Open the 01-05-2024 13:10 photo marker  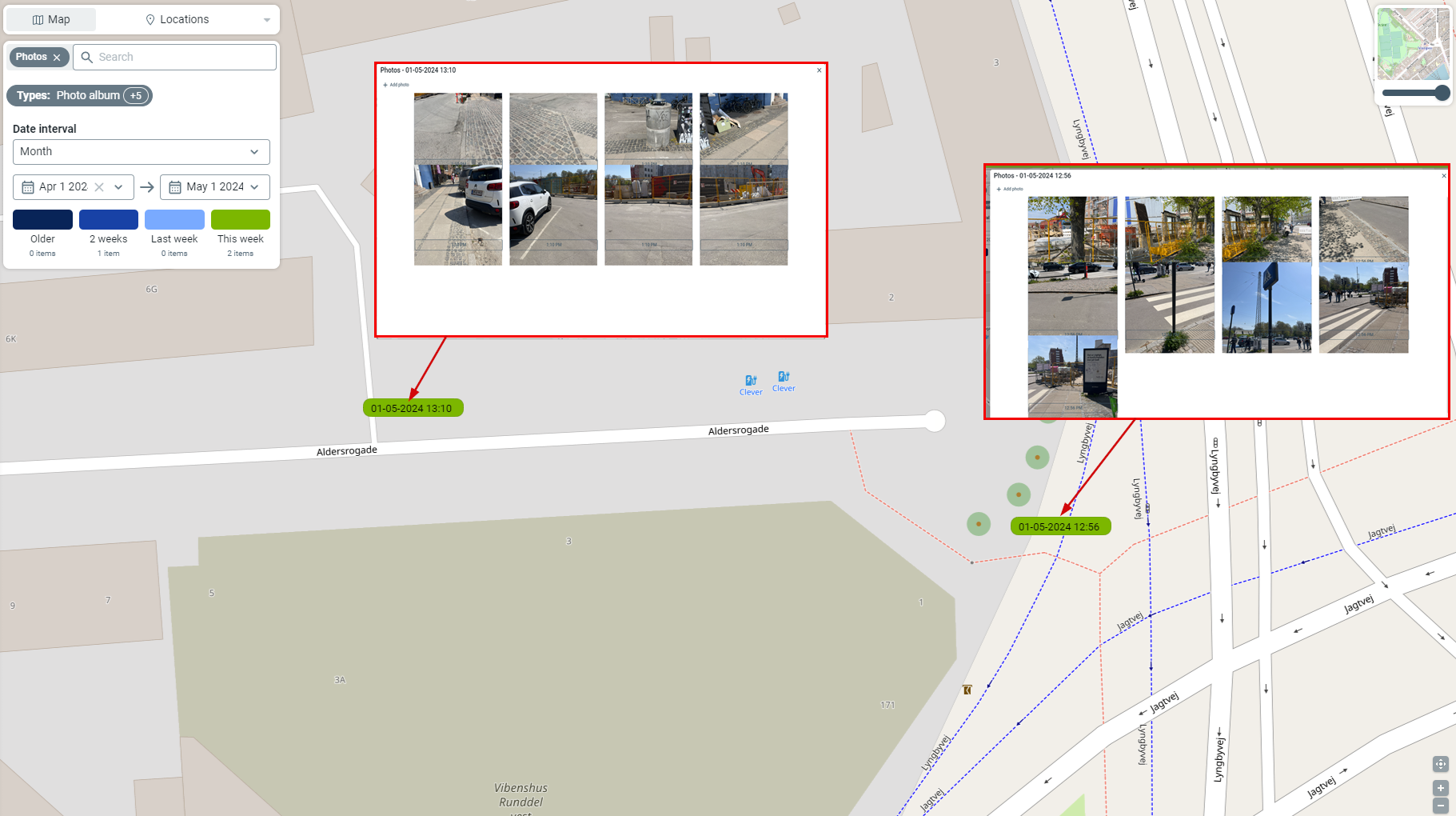(413, 408)
